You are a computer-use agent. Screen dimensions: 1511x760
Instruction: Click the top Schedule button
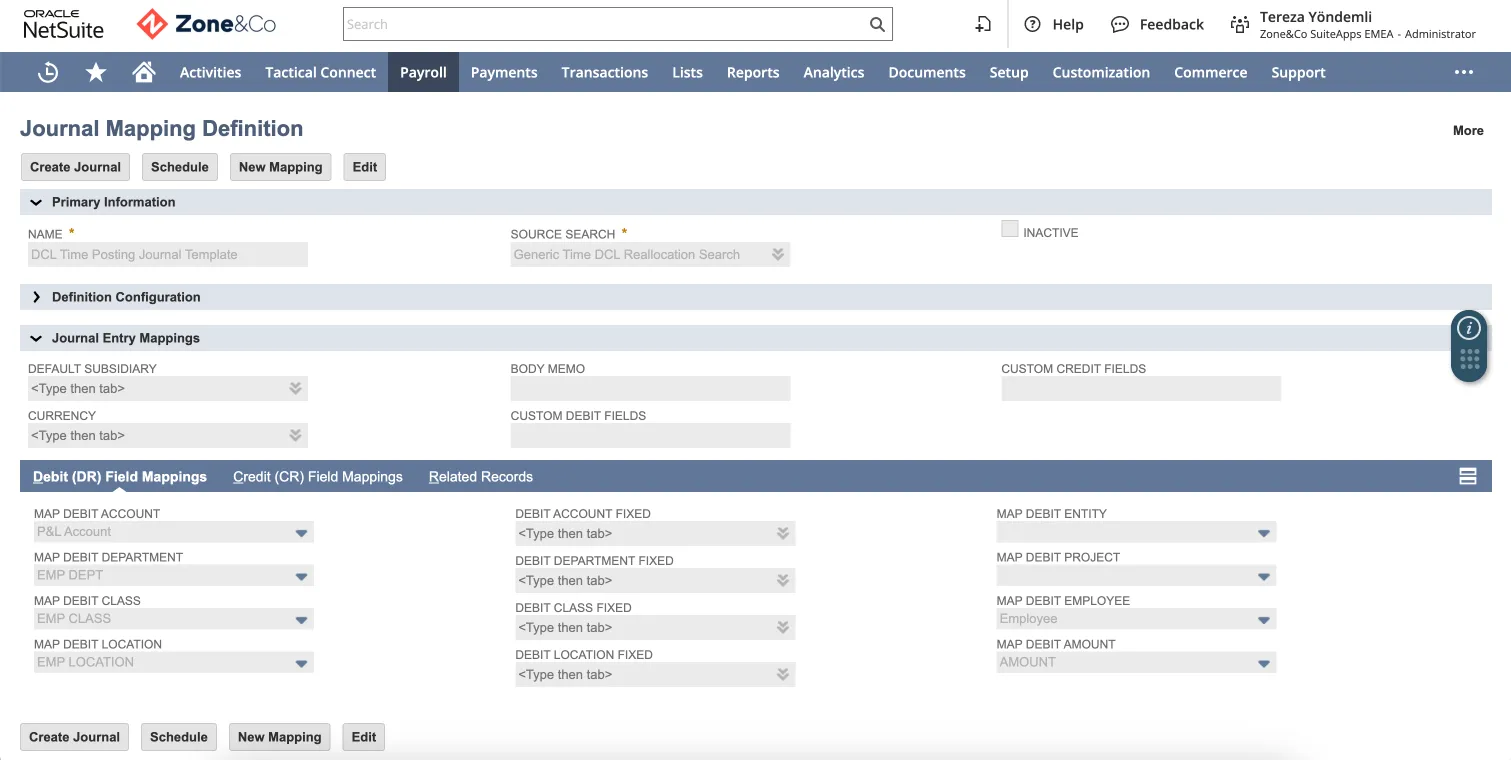coord(180,167)
